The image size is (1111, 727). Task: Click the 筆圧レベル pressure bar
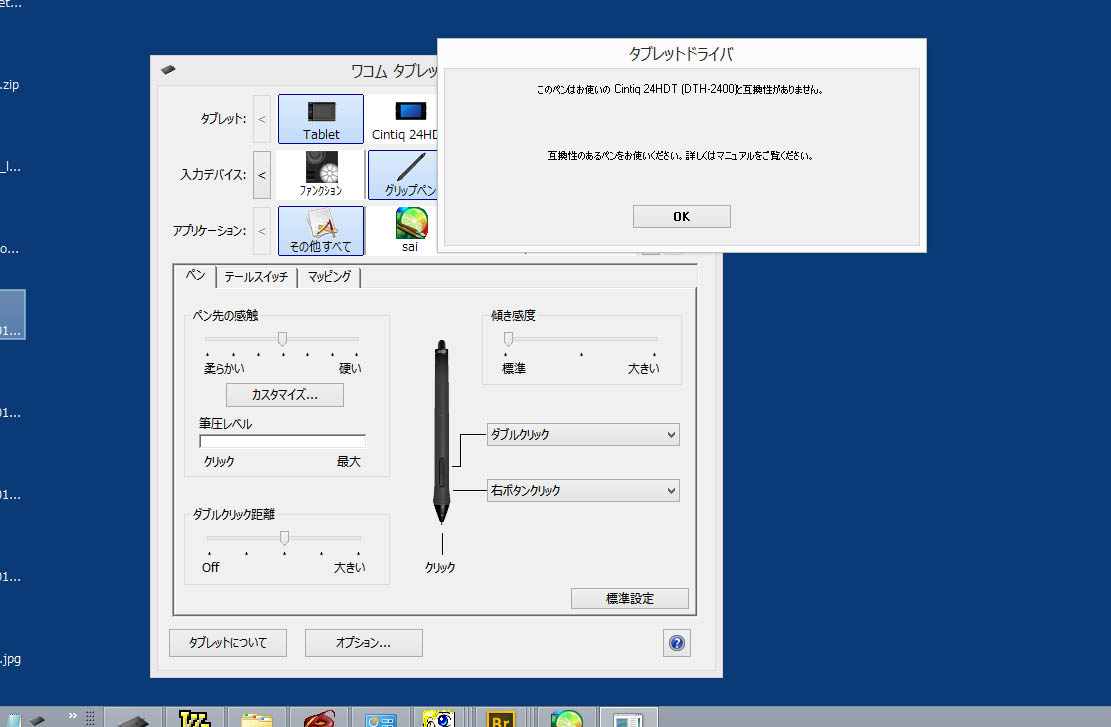click(x=283, y=441)
